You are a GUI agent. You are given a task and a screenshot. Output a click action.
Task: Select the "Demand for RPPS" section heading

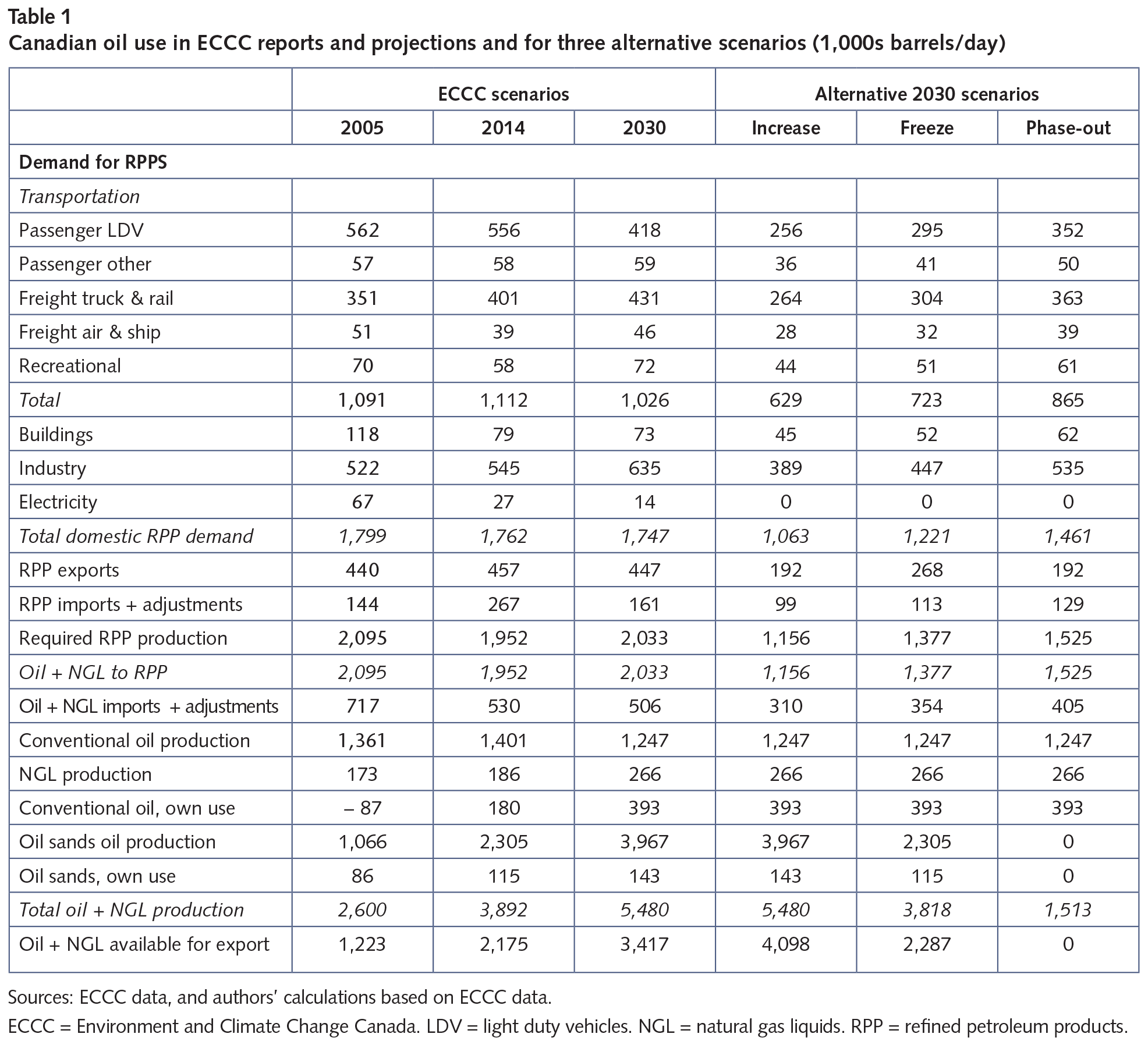point(93,162)
